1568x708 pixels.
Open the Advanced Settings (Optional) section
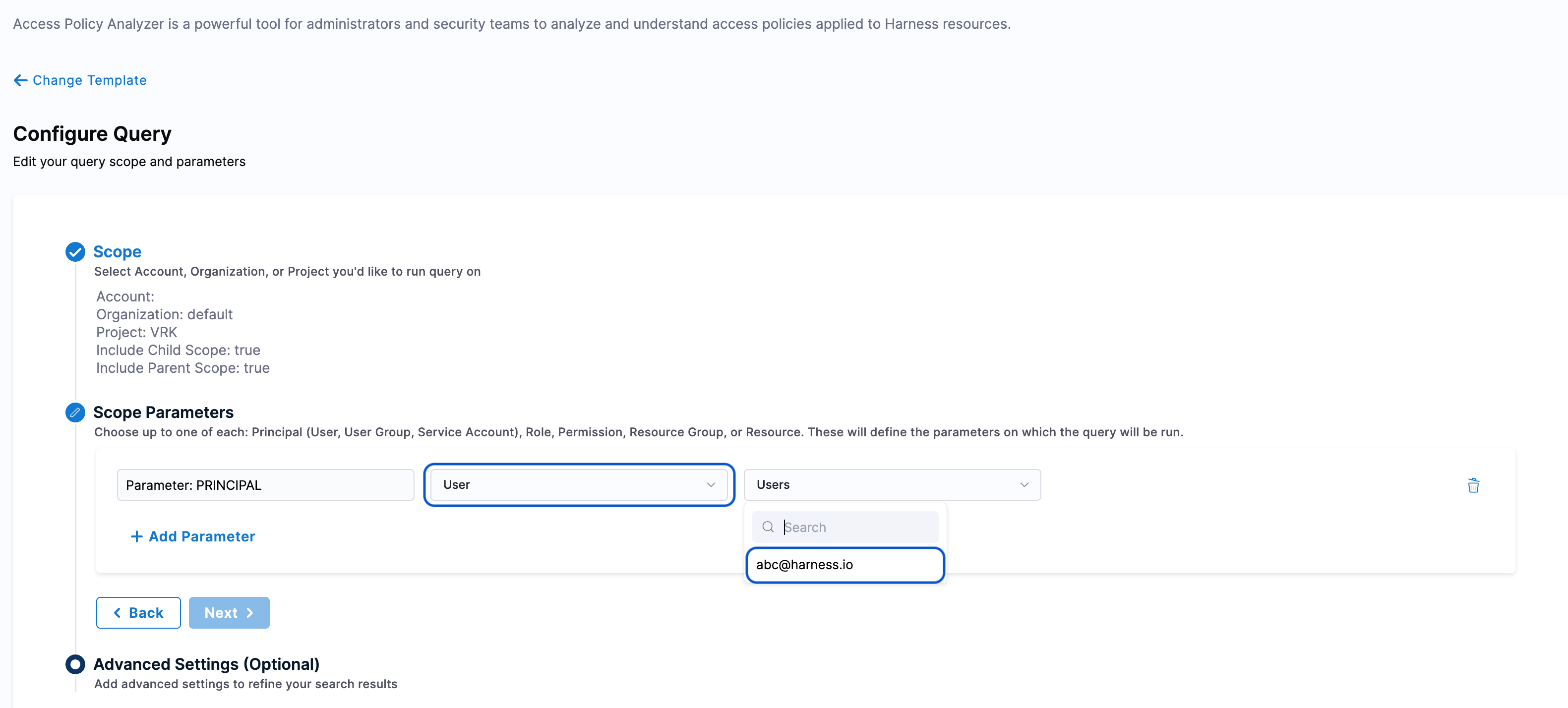206,664
